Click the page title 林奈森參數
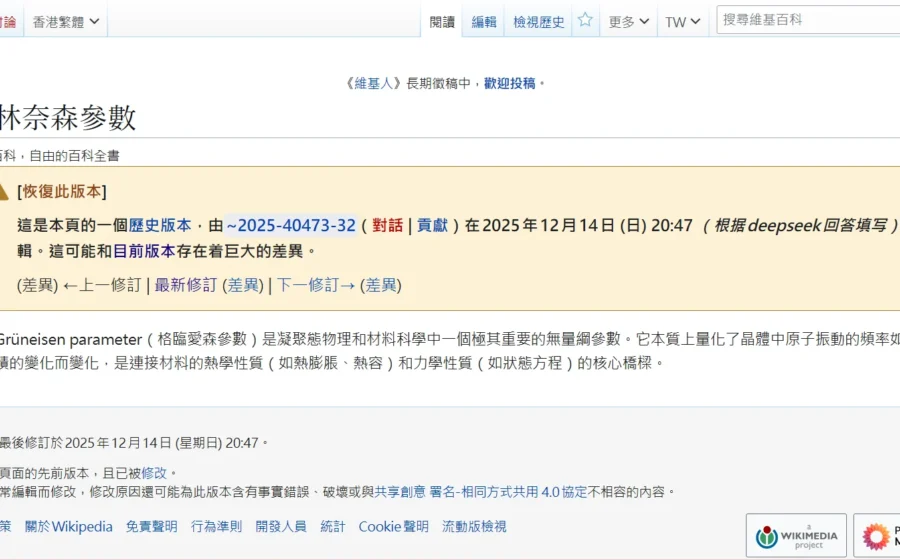 (67, 118)
